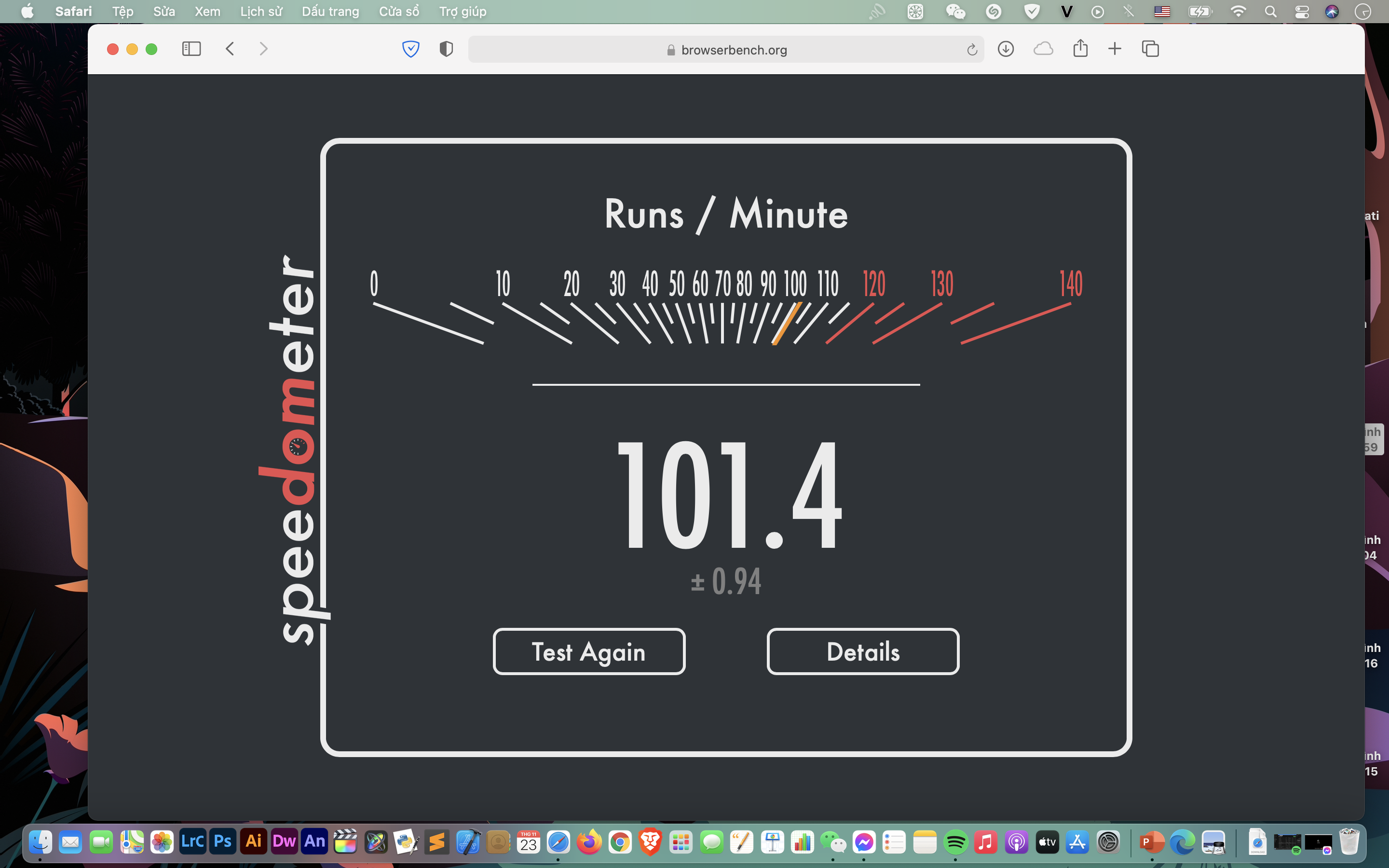This screenshot has width=1389, height=868.
Task: Open the Share menu in Safari
Action: (x=1080, y=49)
